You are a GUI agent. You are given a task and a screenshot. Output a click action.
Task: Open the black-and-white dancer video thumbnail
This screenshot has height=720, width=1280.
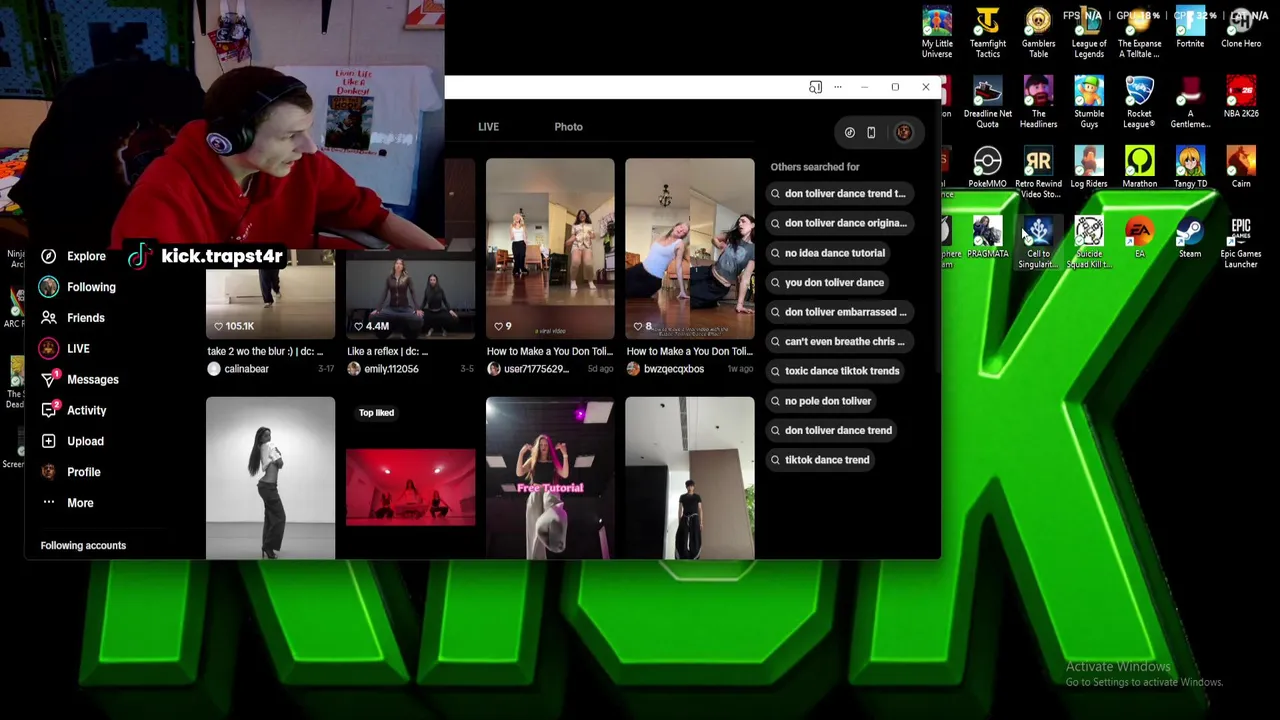coord(270,478)
